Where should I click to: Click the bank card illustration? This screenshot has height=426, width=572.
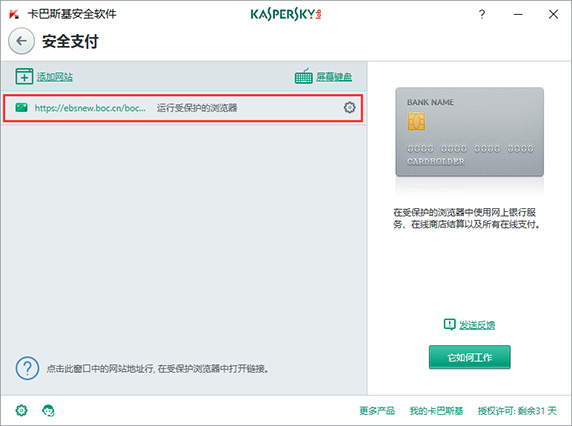pos(469,132)
